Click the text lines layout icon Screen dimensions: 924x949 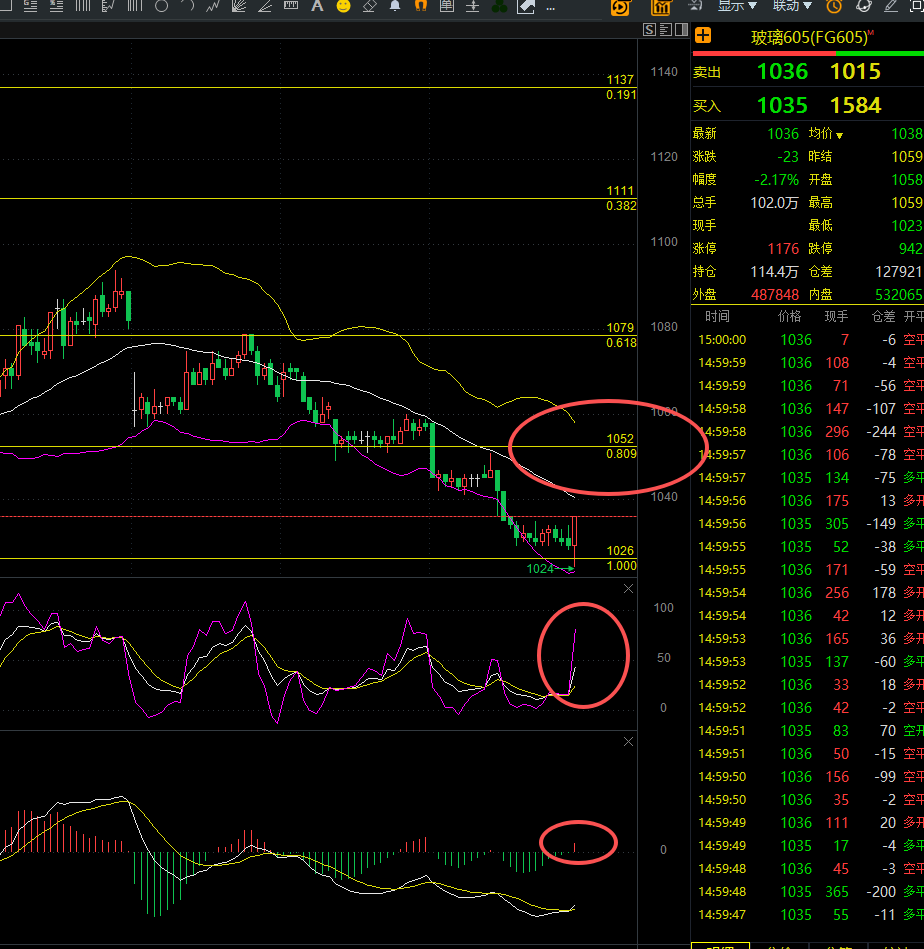(666, 30)
